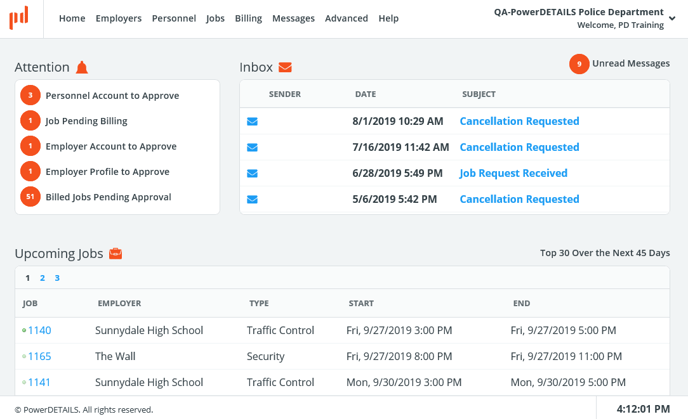The height and width of the screenshot is (419, 688).
Task: Go to page 2 of upcoming jobs
Action: pos(42,278)
